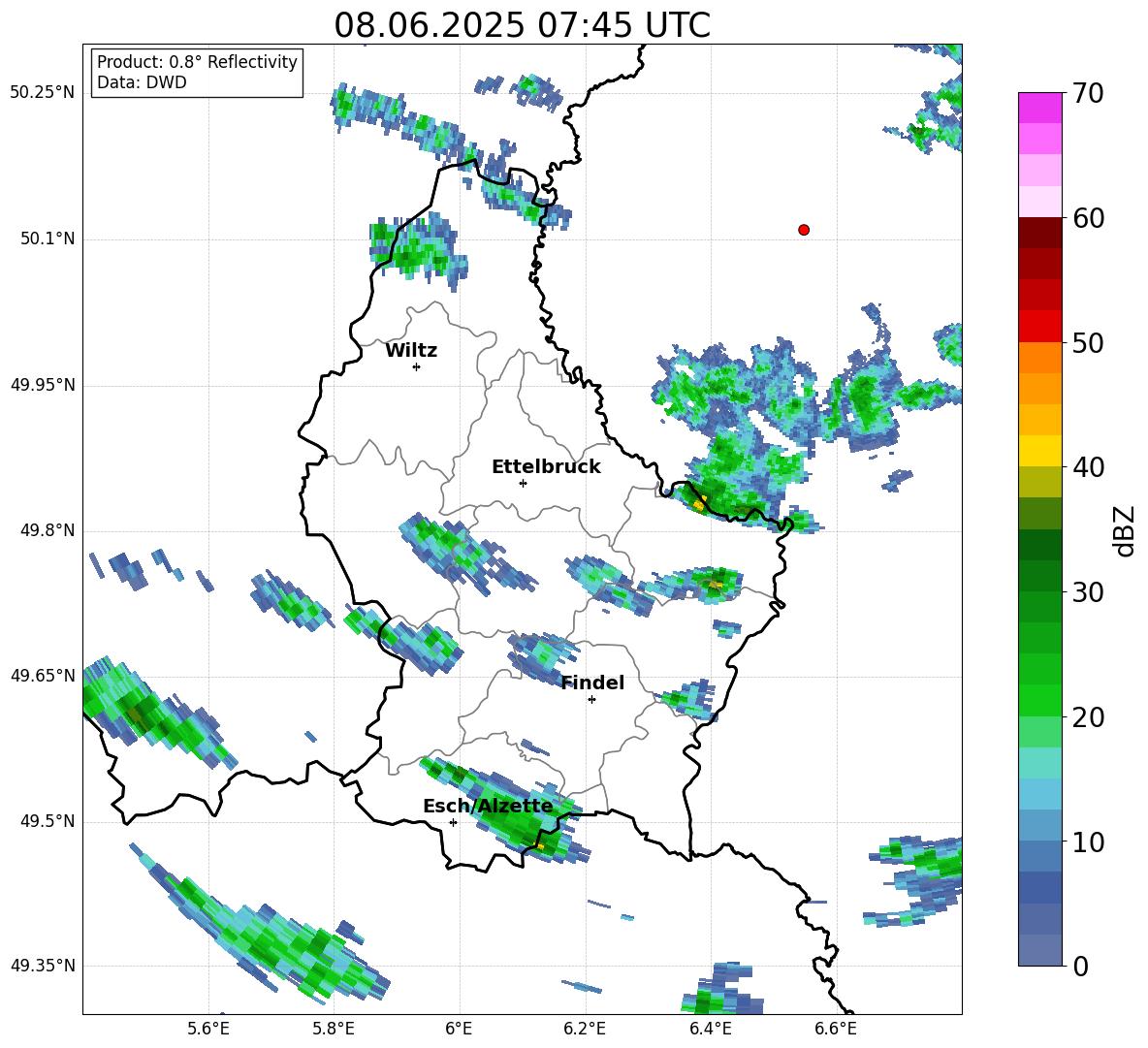Click the yellow 40-42 dBZ colorbar segment
The width and height of the screenshot is (1148, 1048).
click(x=1039, y=451)
